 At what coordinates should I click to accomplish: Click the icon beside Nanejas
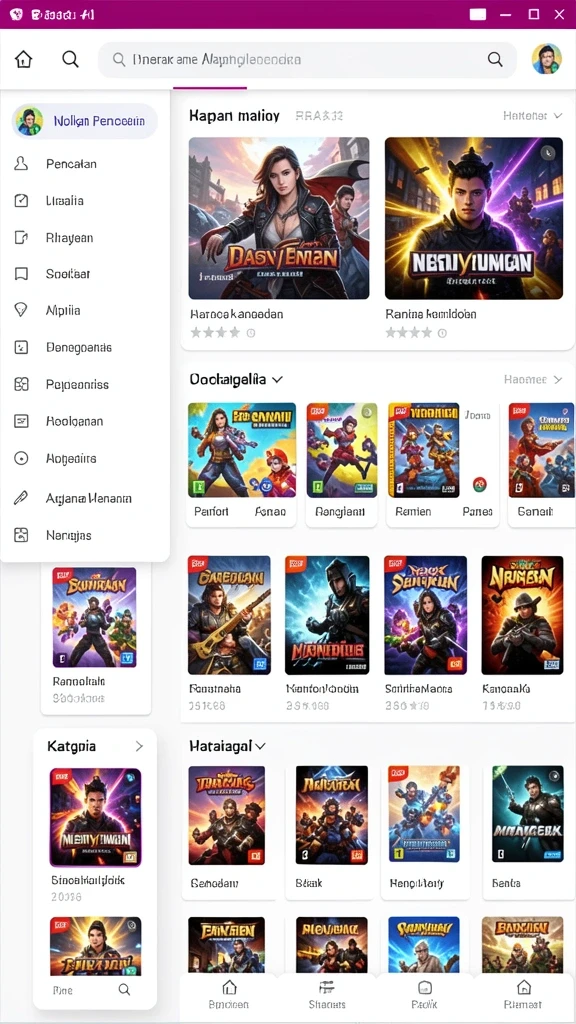click(21, 536)
